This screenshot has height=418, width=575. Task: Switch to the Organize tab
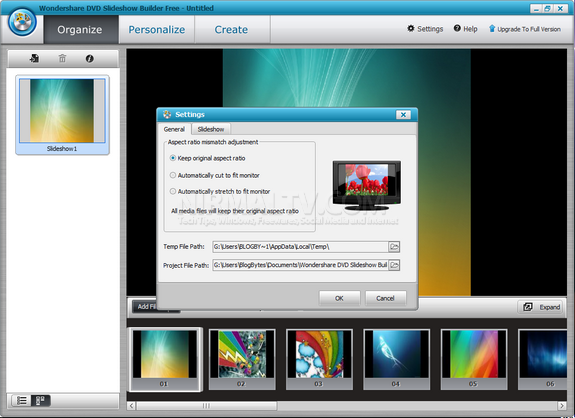[80, 29]
